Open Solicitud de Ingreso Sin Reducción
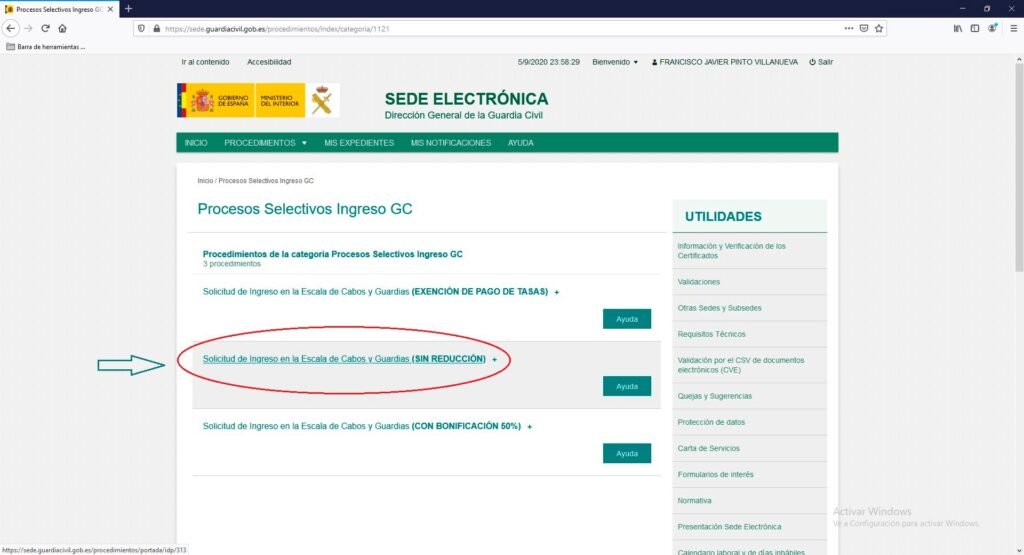This screenshot has height=555, width=1024. click(x=344, y=359)
